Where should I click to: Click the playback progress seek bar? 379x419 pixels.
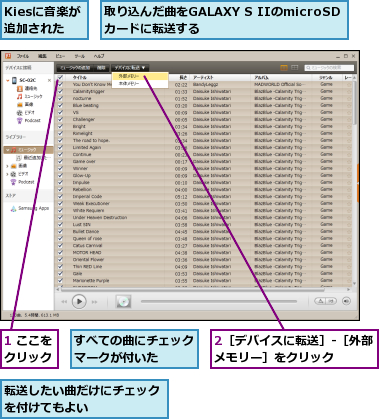coord(219,301)
